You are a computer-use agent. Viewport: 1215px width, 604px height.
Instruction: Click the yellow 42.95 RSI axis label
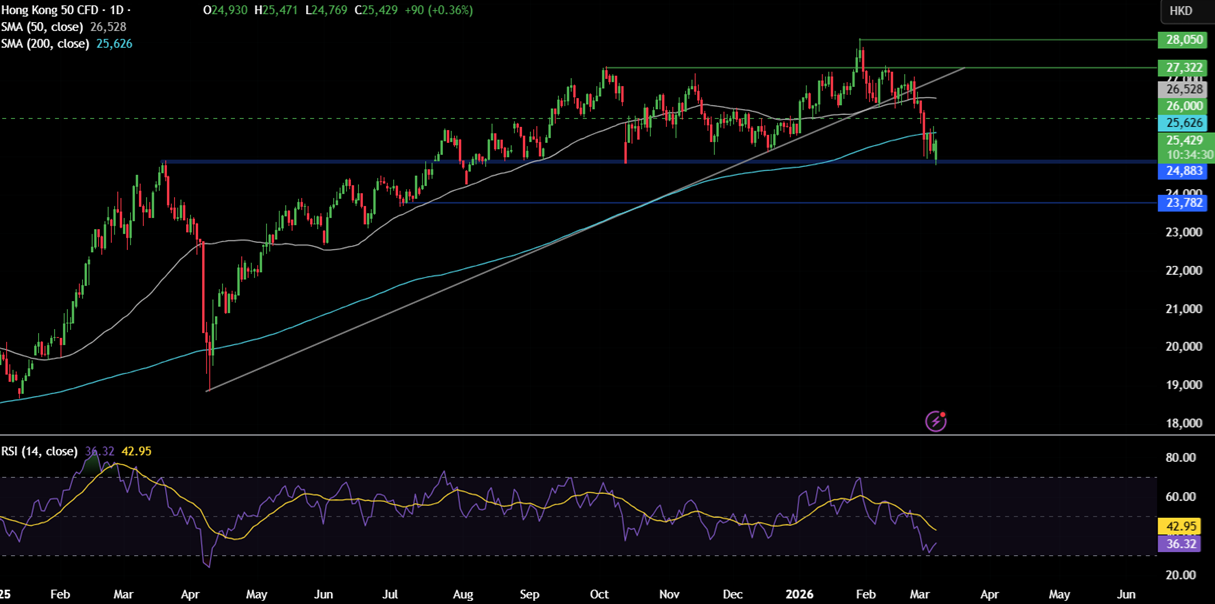pos(1184,526)
